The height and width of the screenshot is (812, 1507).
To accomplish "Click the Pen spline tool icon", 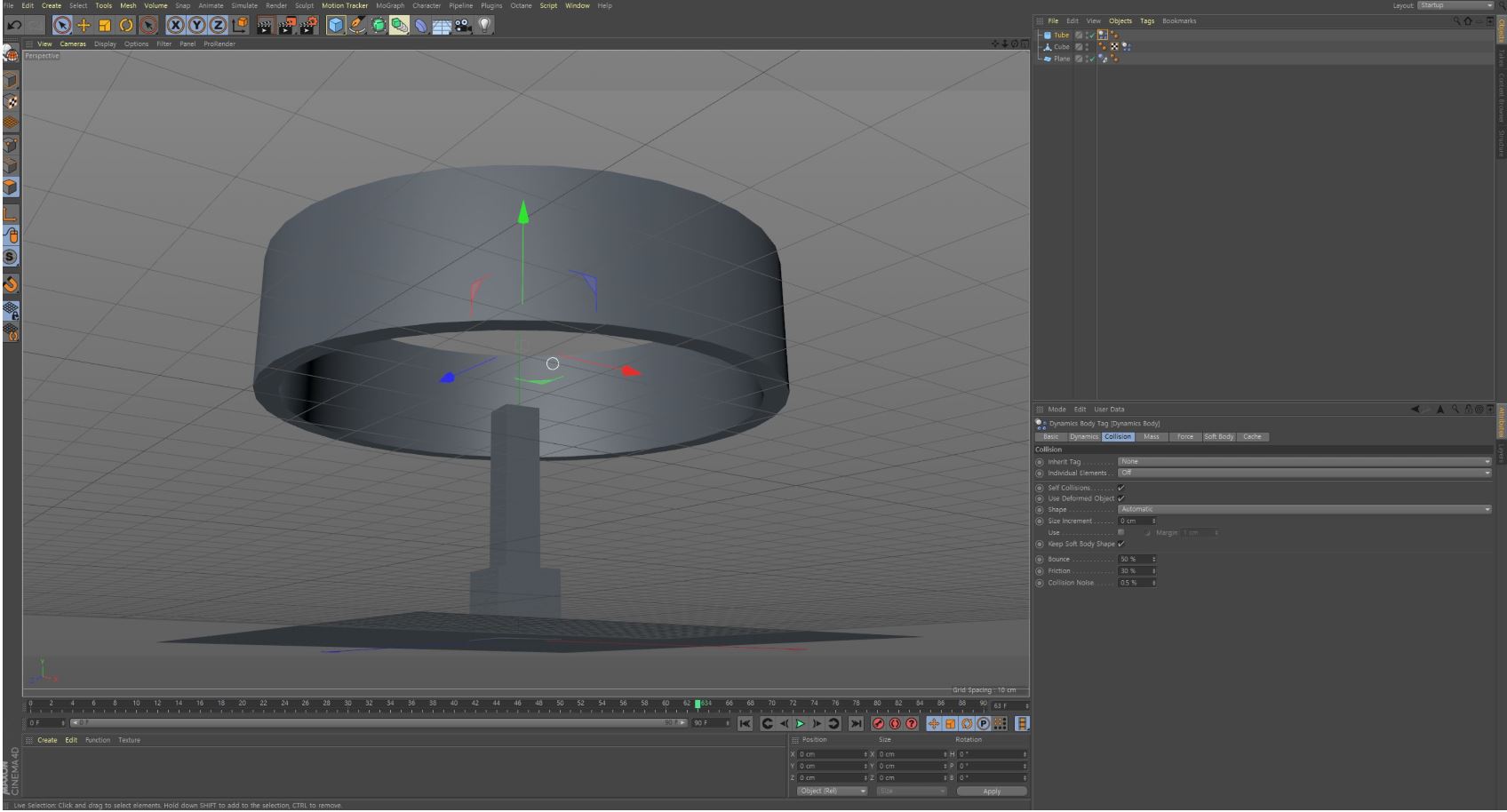I will click(357, 25).
